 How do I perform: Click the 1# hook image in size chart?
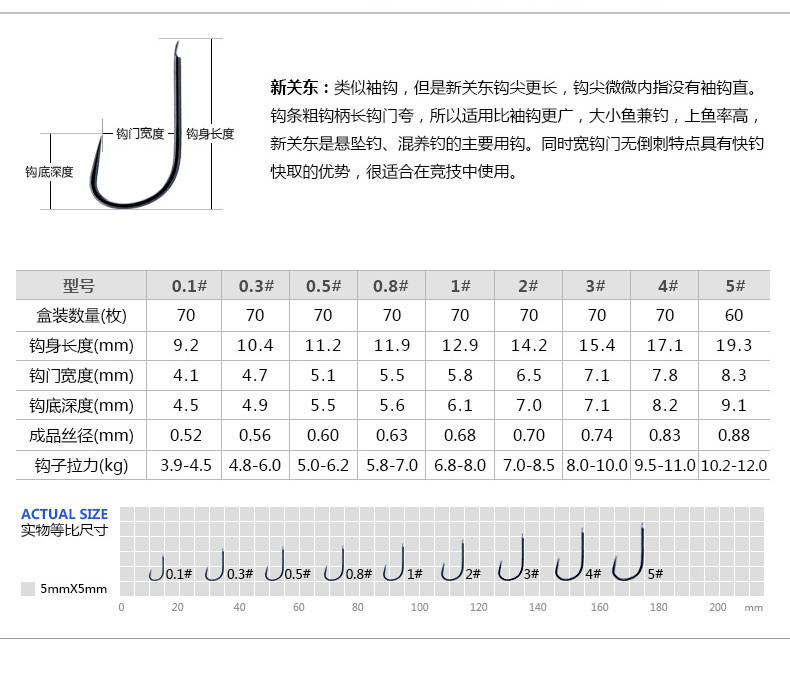[x=394, y=563]
